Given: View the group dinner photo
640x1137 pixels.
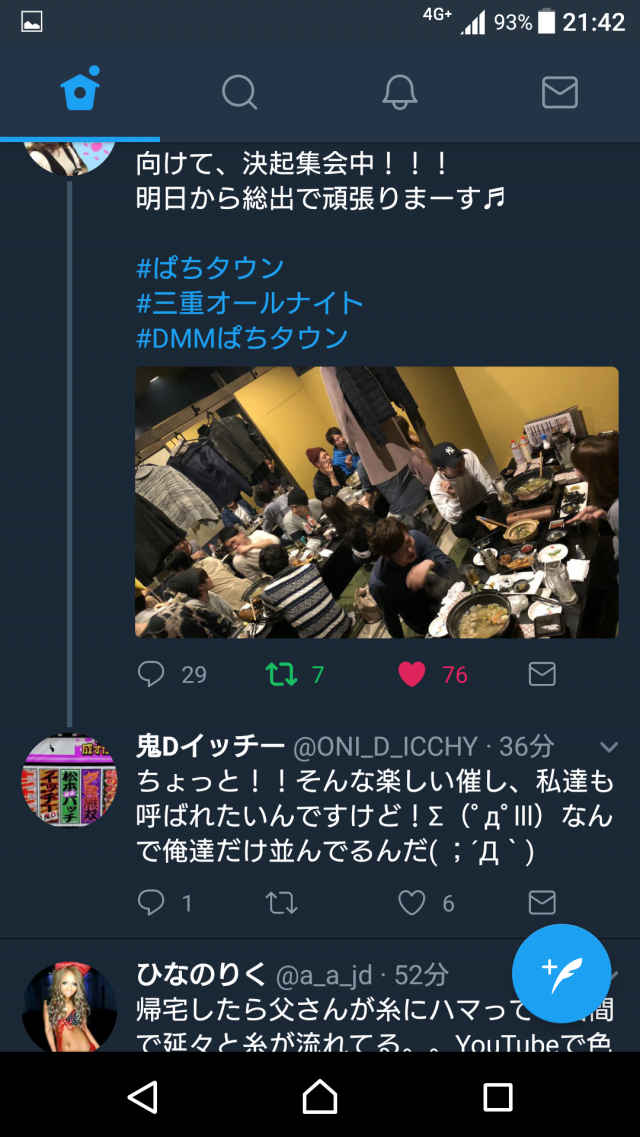Looking at the screenshot, I should 377,503.
